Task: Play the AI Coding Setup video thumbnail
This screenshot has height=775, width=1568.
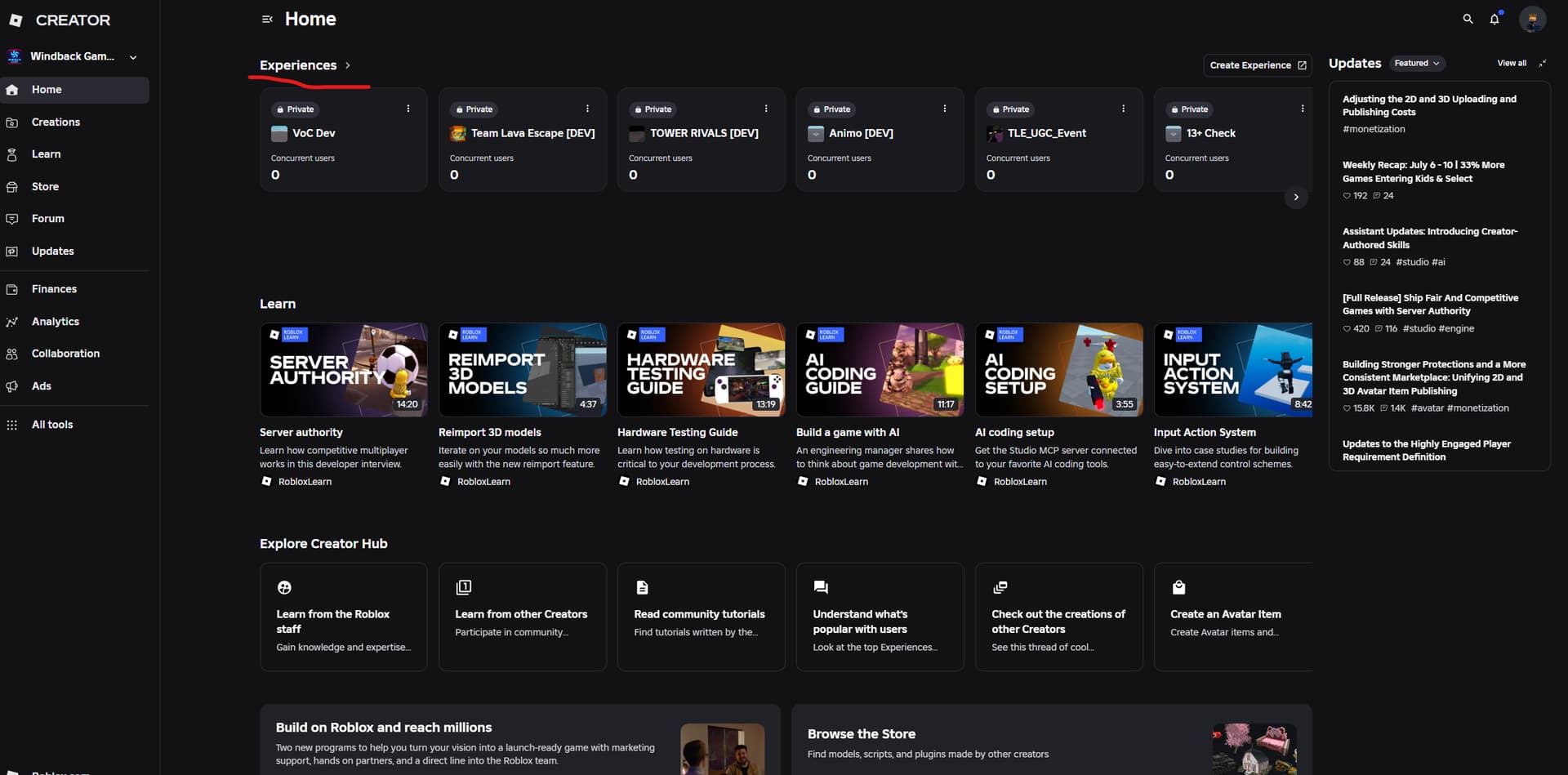Action: click(x=1059, y=370)
